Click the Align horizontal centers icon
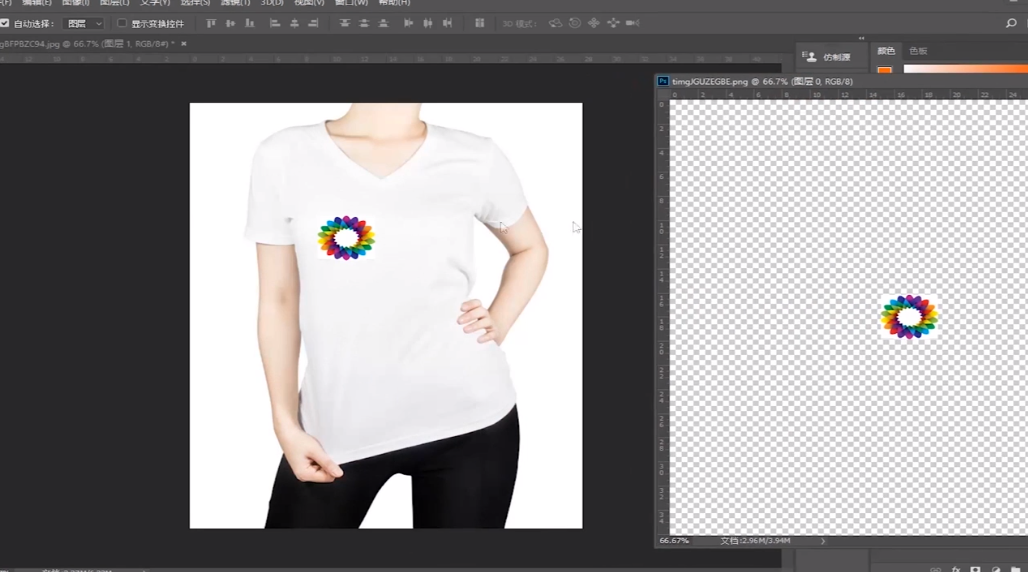This screenshot has height=572, width=1028. pyautogui.click(x=294, y=24)
